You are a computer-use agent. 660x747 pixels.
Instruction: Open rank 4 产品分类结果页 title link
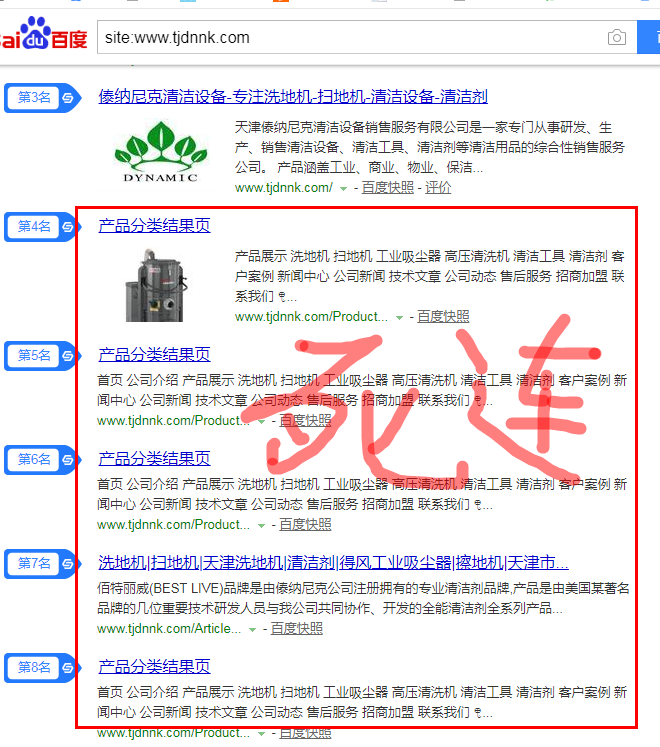click(154, 225)
